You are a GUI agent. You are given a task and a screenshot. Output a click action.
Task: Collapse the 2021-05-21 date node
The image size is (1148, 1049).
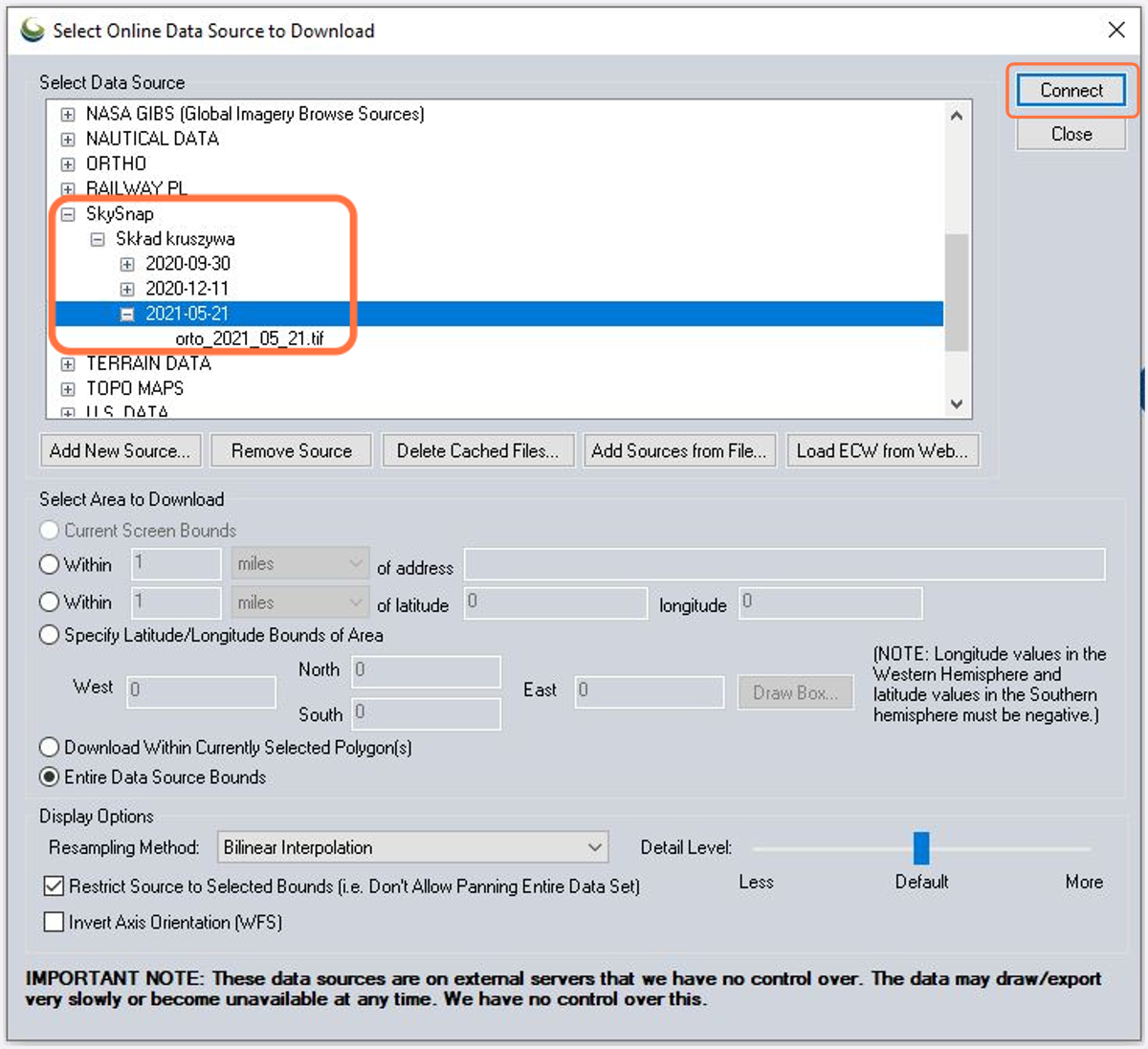coord(127,314)
